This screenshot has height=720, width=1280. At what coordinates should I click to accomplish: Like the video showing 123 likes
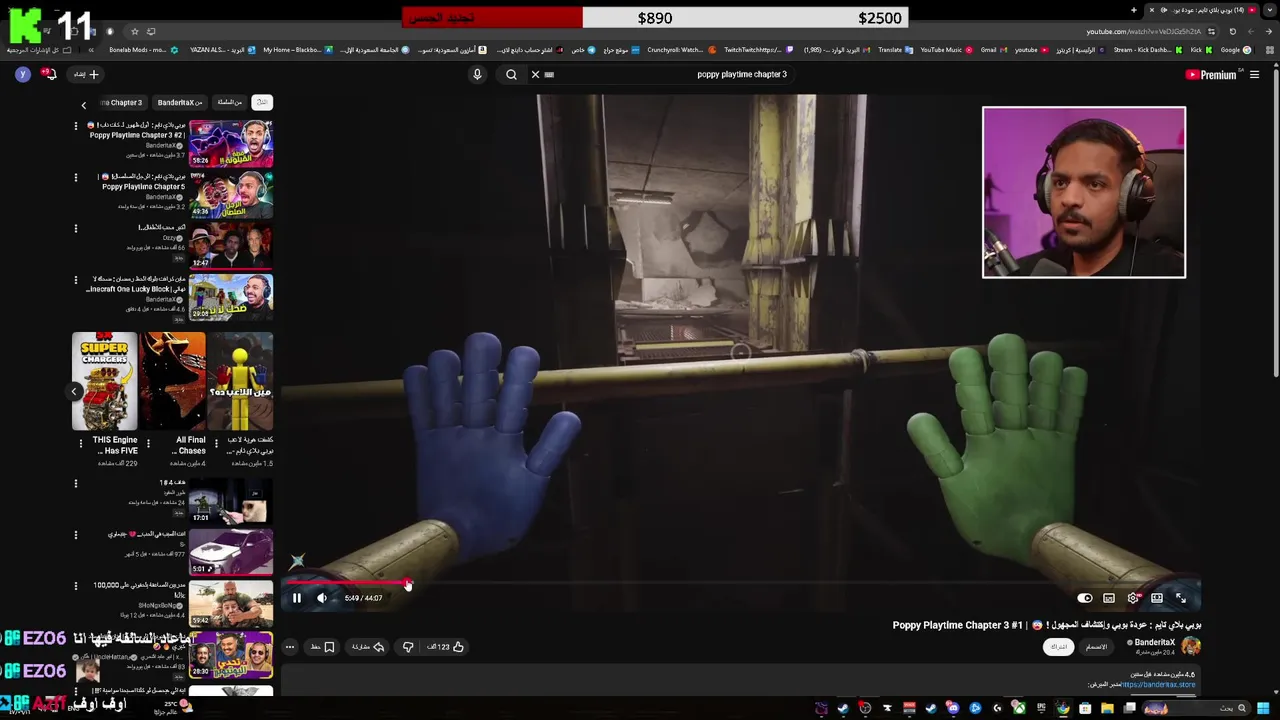pyautogui.click(x=447, y=647)
